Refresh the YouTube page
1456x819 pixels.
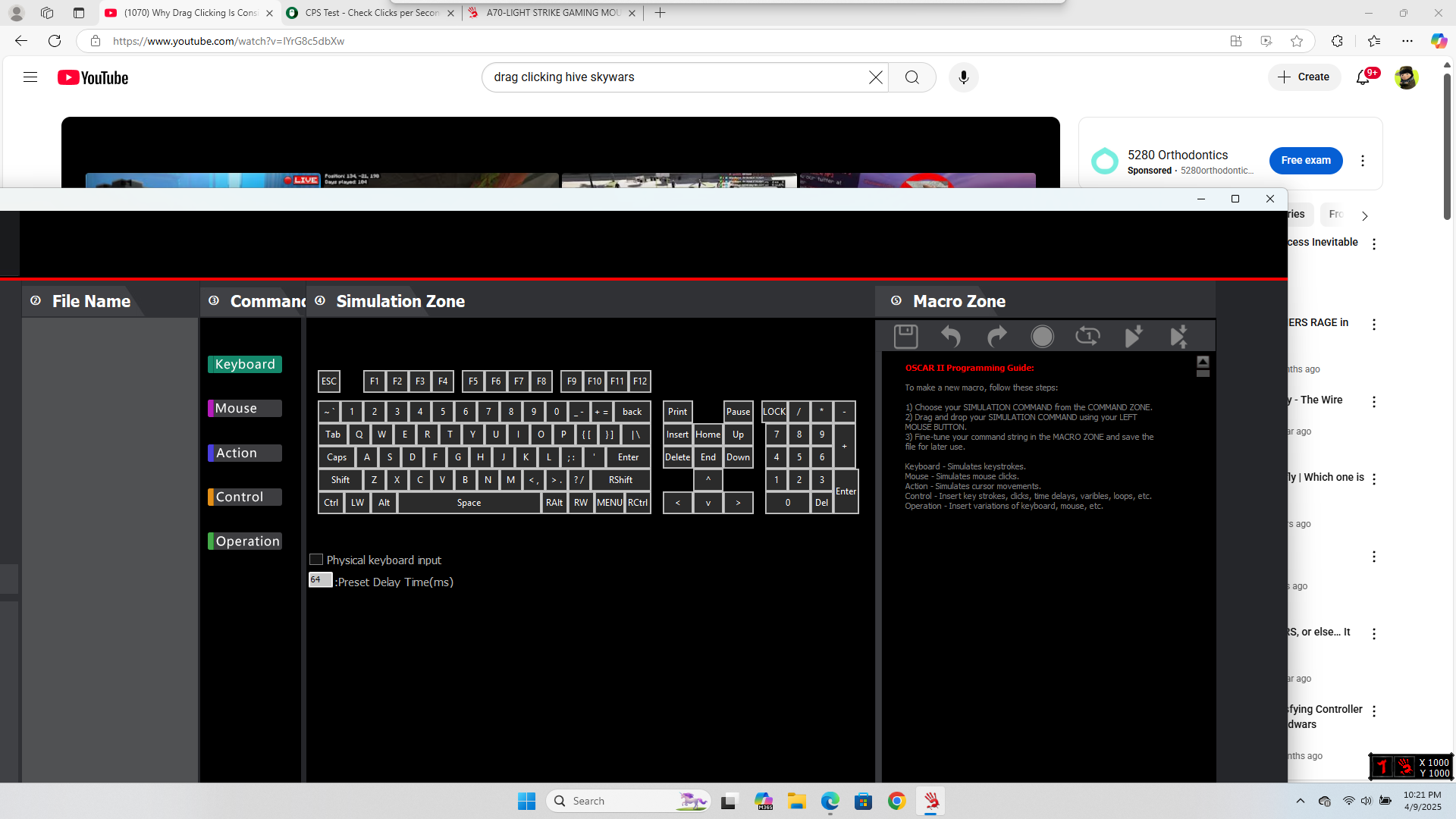55,41
